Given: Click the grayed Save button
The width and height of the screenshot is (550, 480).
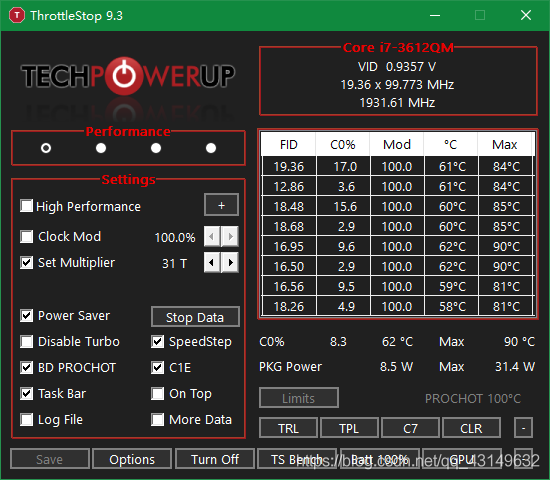Looking at the screenshot, I should click(x=50, y=459).
